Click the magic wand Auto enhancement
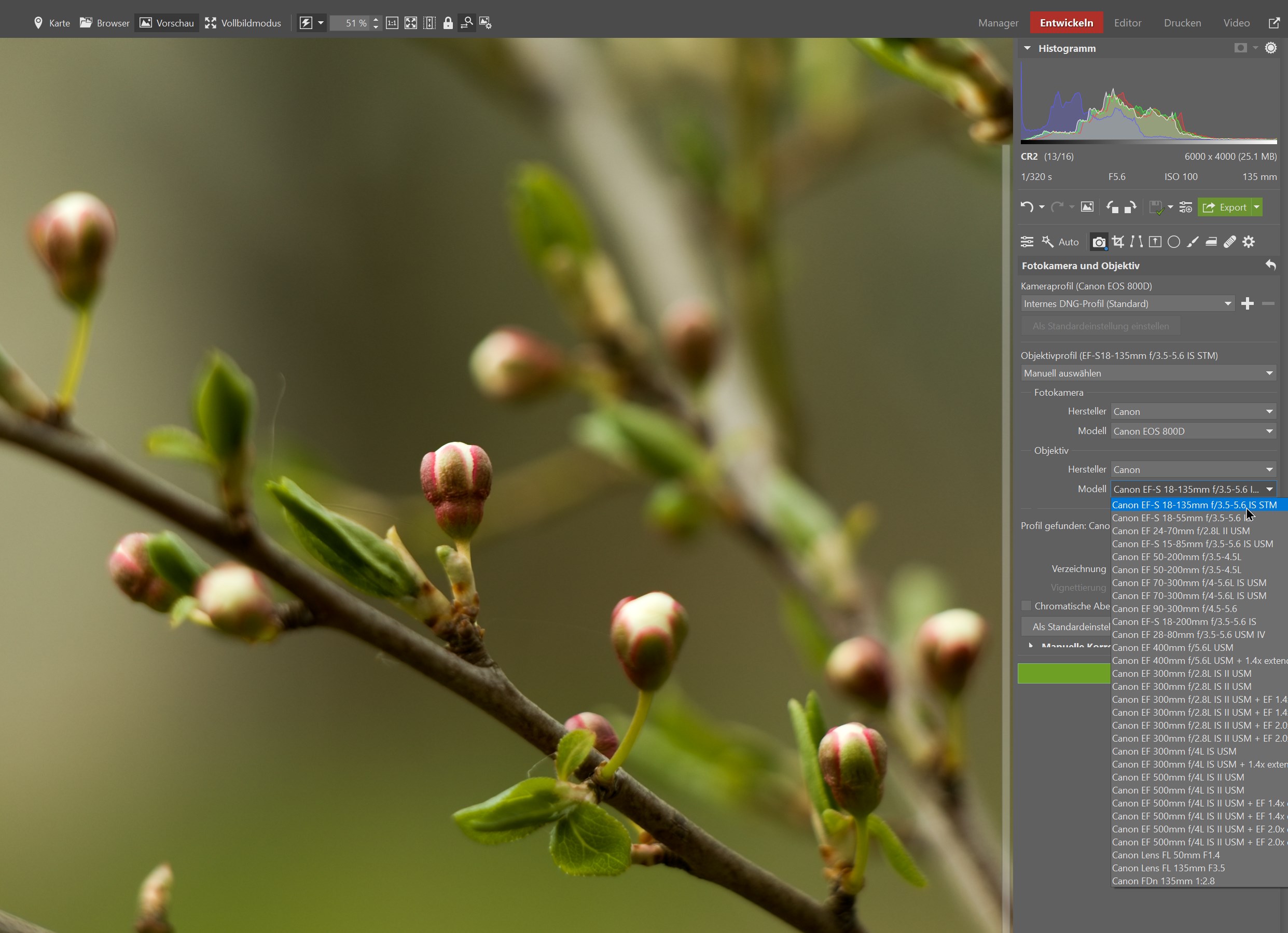Image resolution: width=1288 pixels, height=933 pixels. [1060, 242]
